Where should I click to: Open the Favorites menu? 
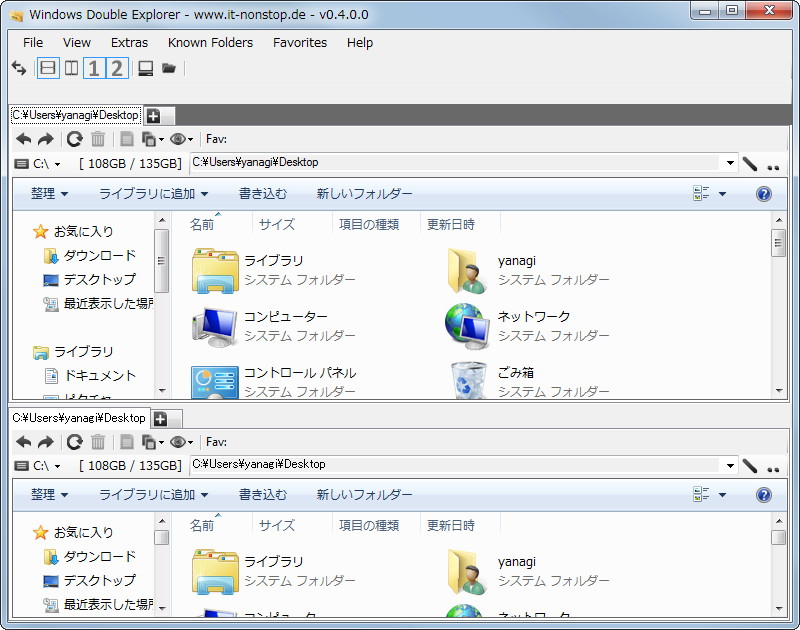coord(300,43)
